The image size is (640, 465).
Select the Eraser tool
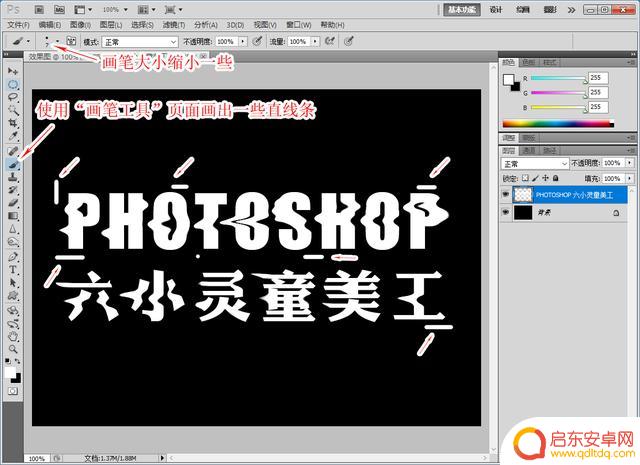click(13, 203)
